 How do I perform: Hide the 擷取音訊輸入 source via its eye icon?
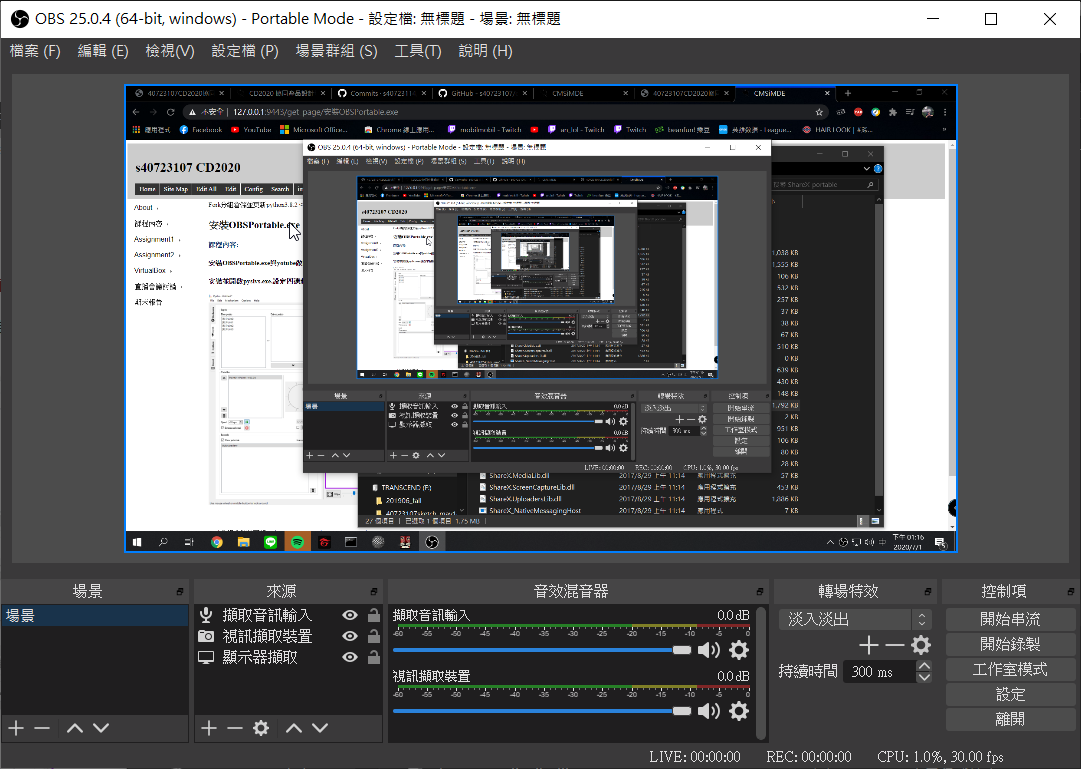point(350,616)
